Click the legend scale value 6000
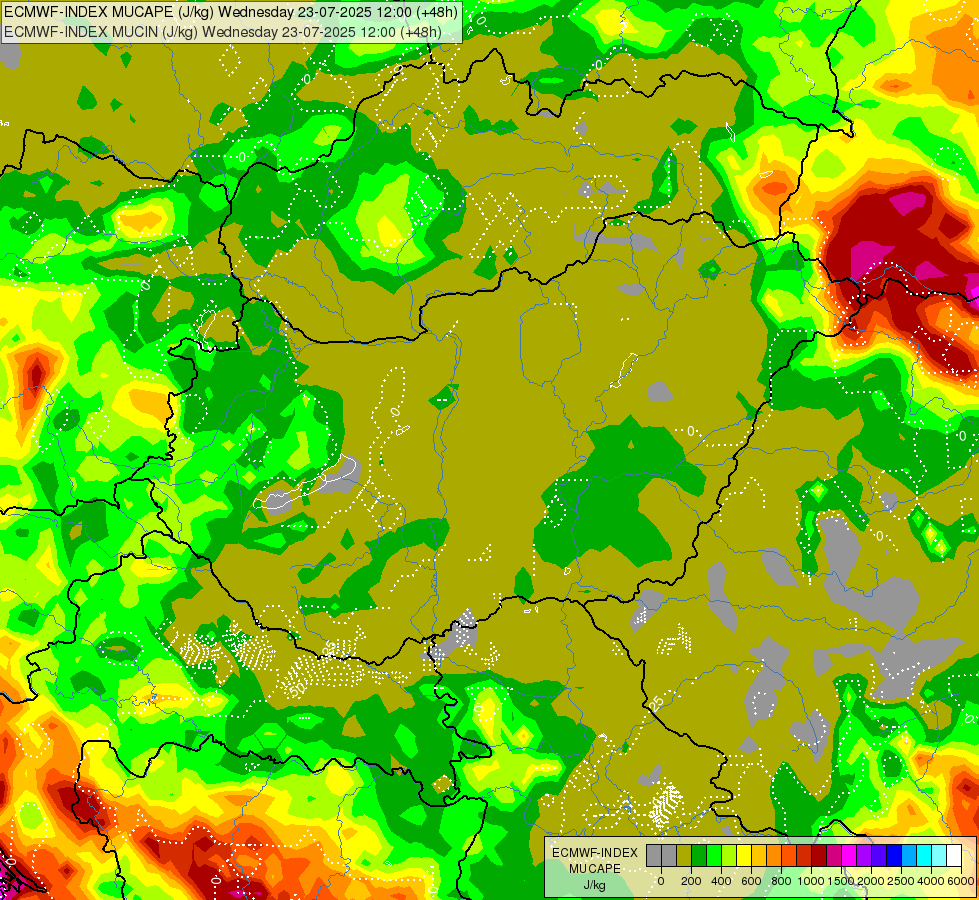 click(961, 881)
